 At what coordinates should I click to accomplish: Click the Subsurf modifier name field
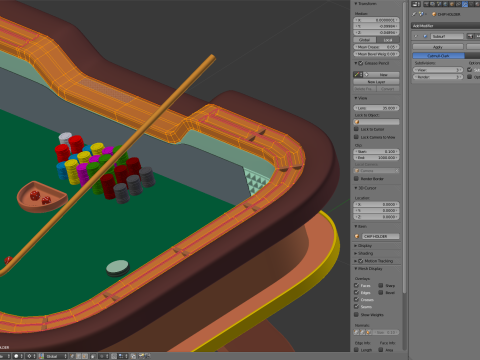point(447,36)
